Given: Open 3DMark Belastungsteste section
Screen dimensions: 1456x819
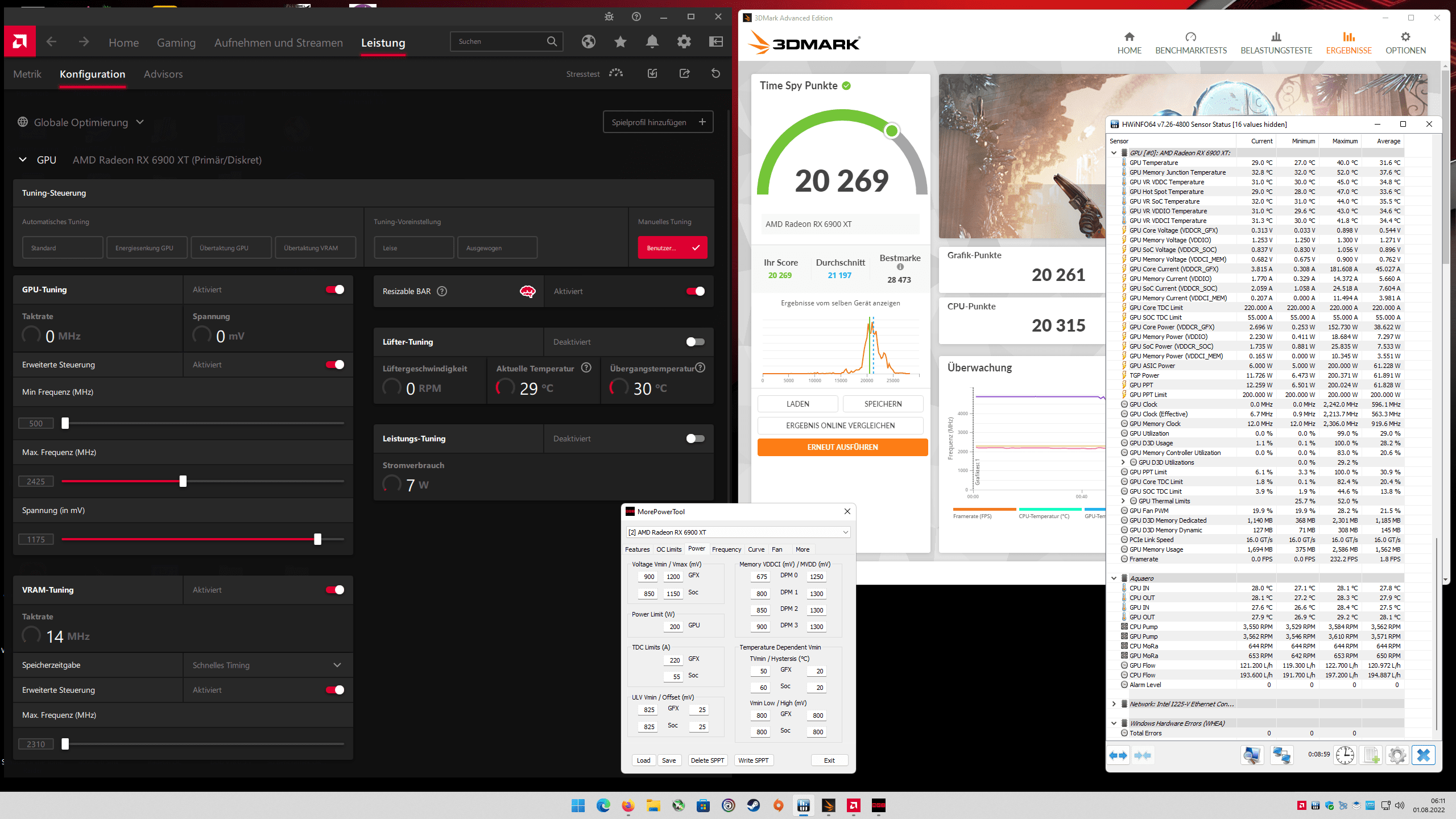Looking at the screenshot, I should [x=1276, y=43].
